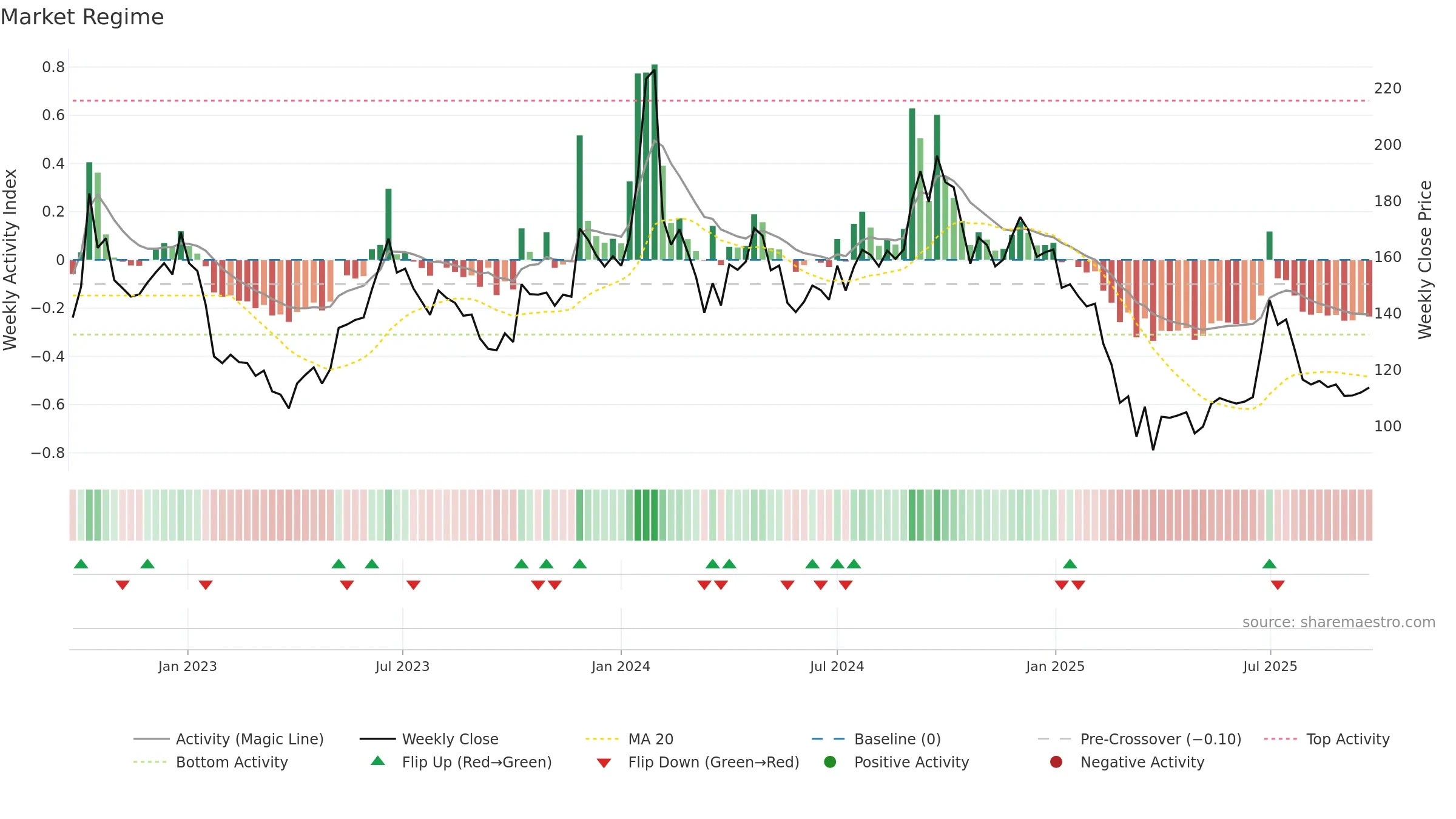Click the 160 tick on the price axis
The width and height of the screenshot is (1456, 819).
point(1388,257)
